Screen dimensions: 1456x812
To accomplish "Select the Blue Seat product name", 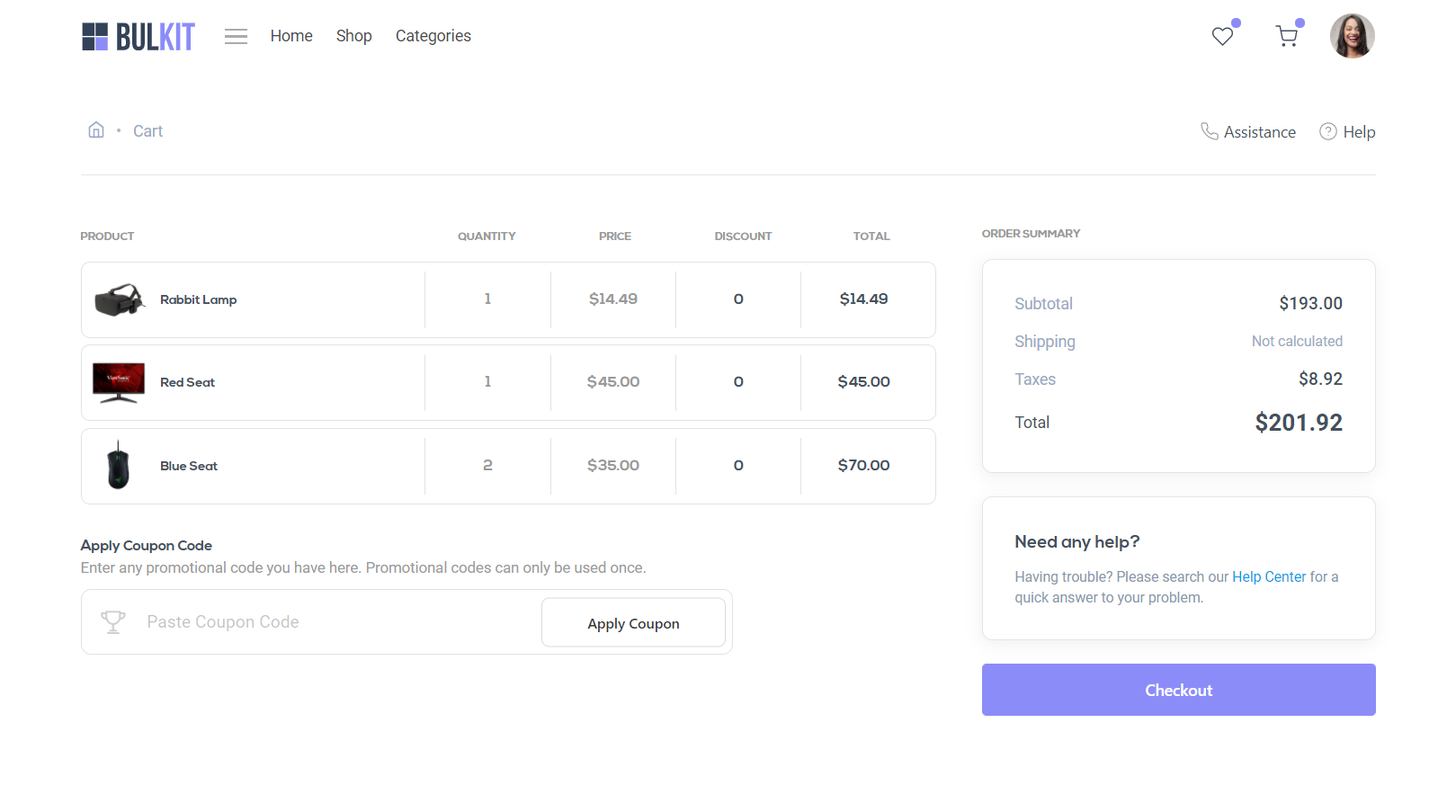I will click(x=189, y=466).
